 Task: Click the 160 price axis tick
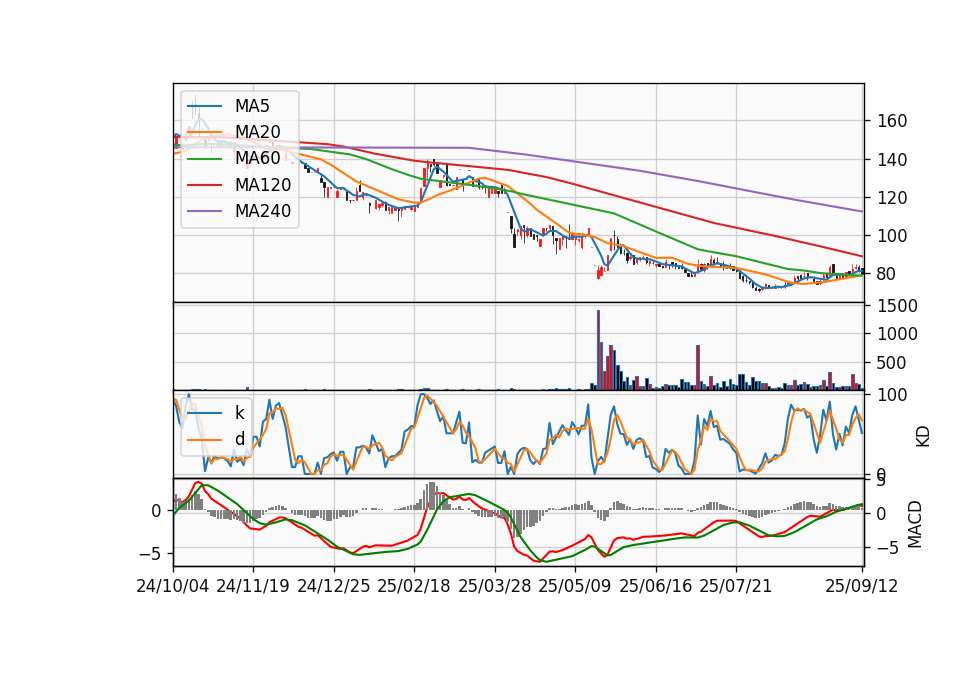(891, 121)
